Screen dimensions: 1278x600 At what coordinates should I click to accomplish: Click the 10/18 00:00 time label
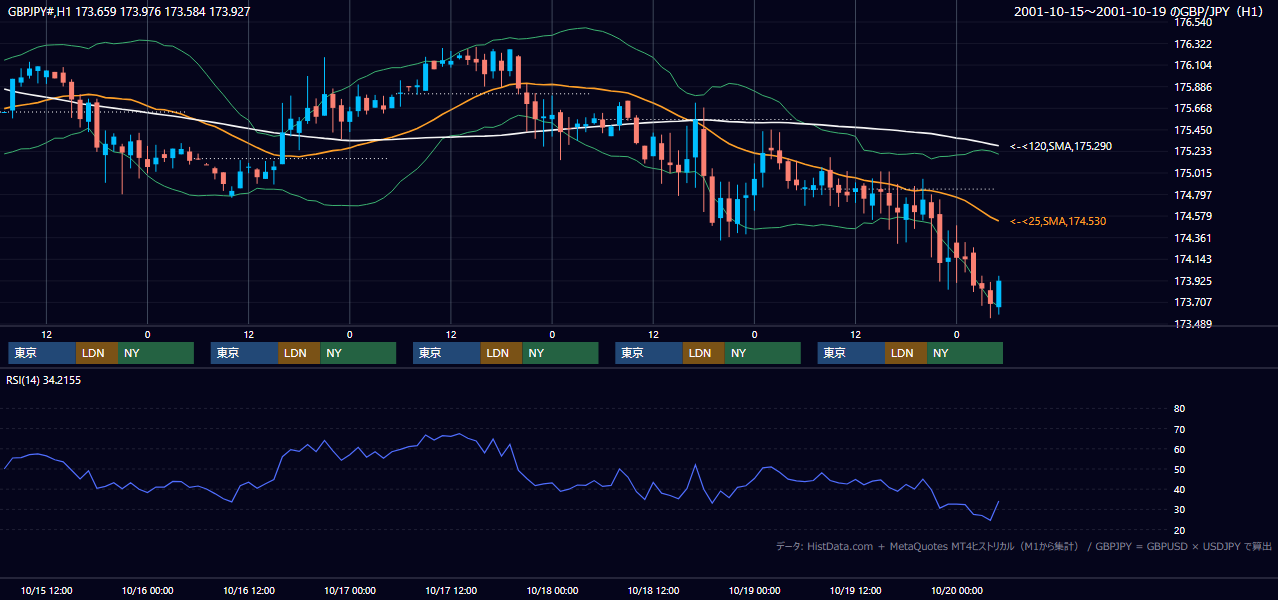[x=552, y=590]
